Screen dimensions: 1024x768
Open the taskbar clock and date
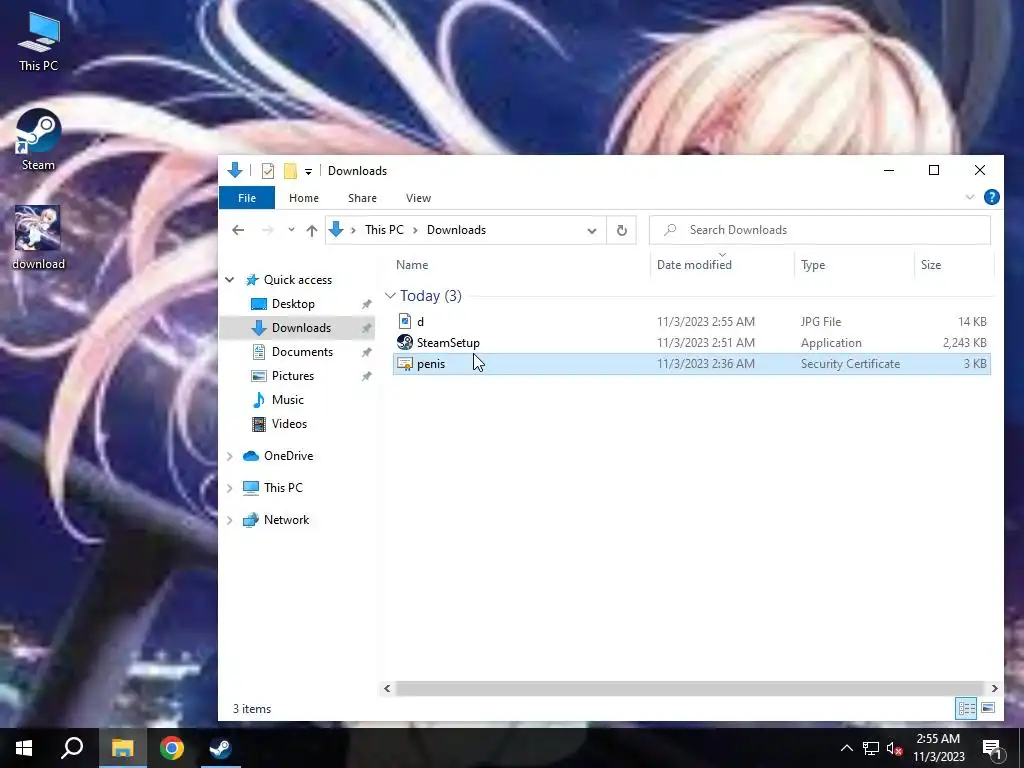[x=938, y=748]
